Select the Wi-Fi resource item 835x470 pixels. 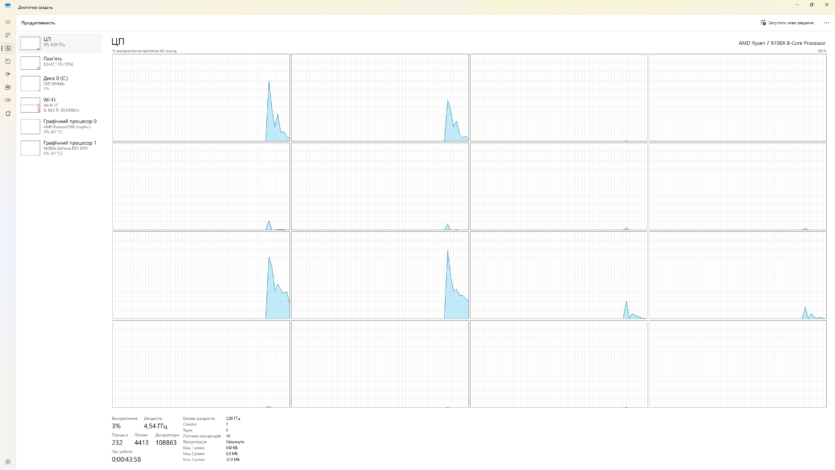click(60, 105)
